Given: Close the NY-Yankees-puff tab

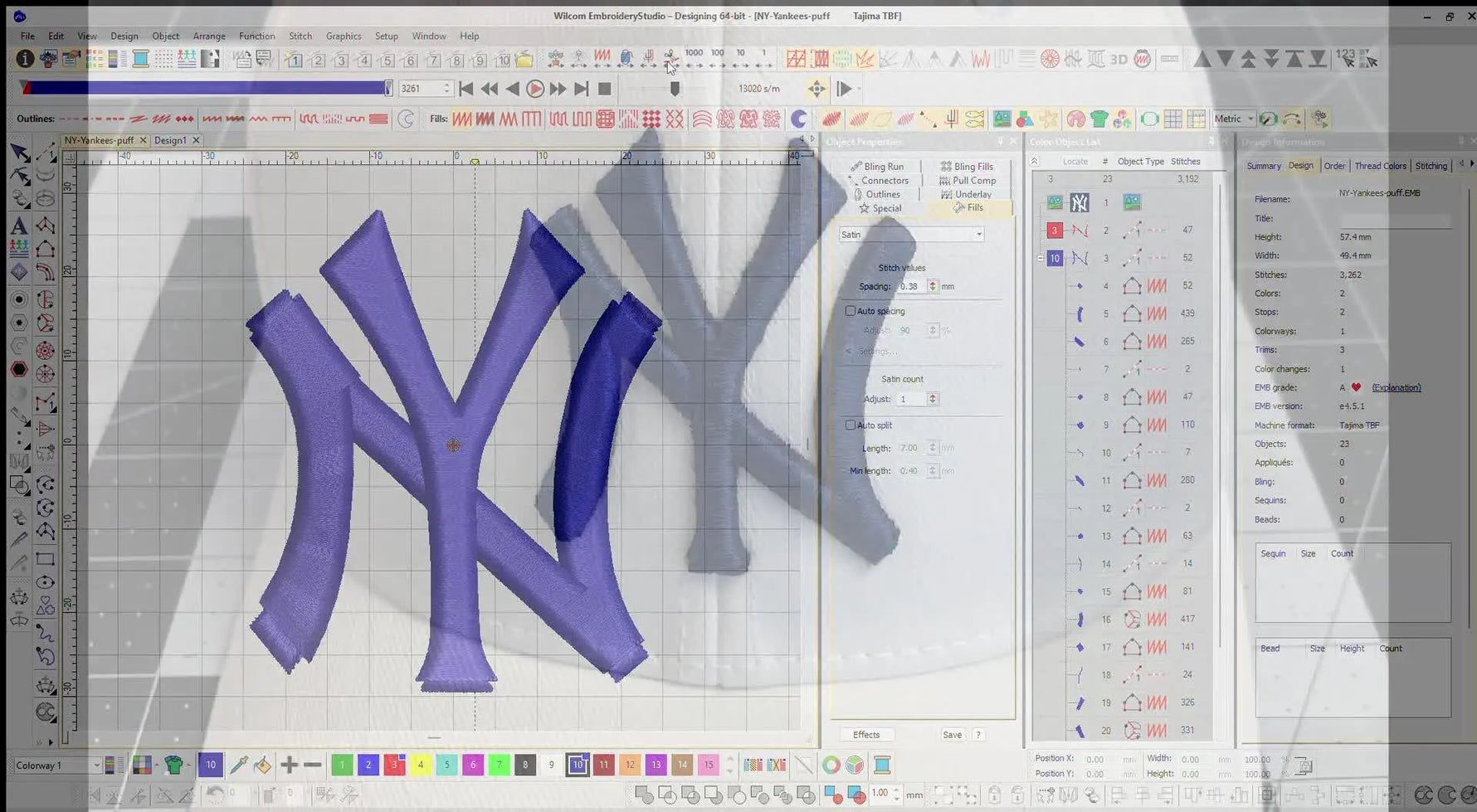Looking at the screenshot, I should (143, 140).
